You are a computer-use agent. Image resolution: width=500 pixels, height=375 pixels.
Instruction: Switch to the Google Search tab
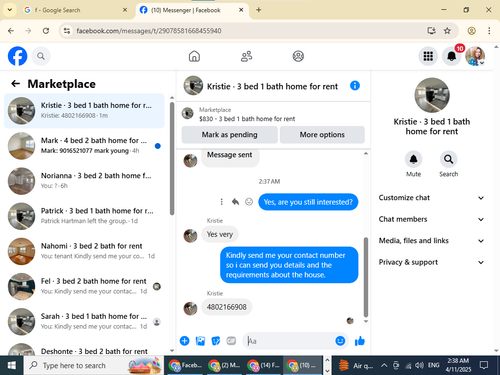pyautogui.click(x=75, y=10)
